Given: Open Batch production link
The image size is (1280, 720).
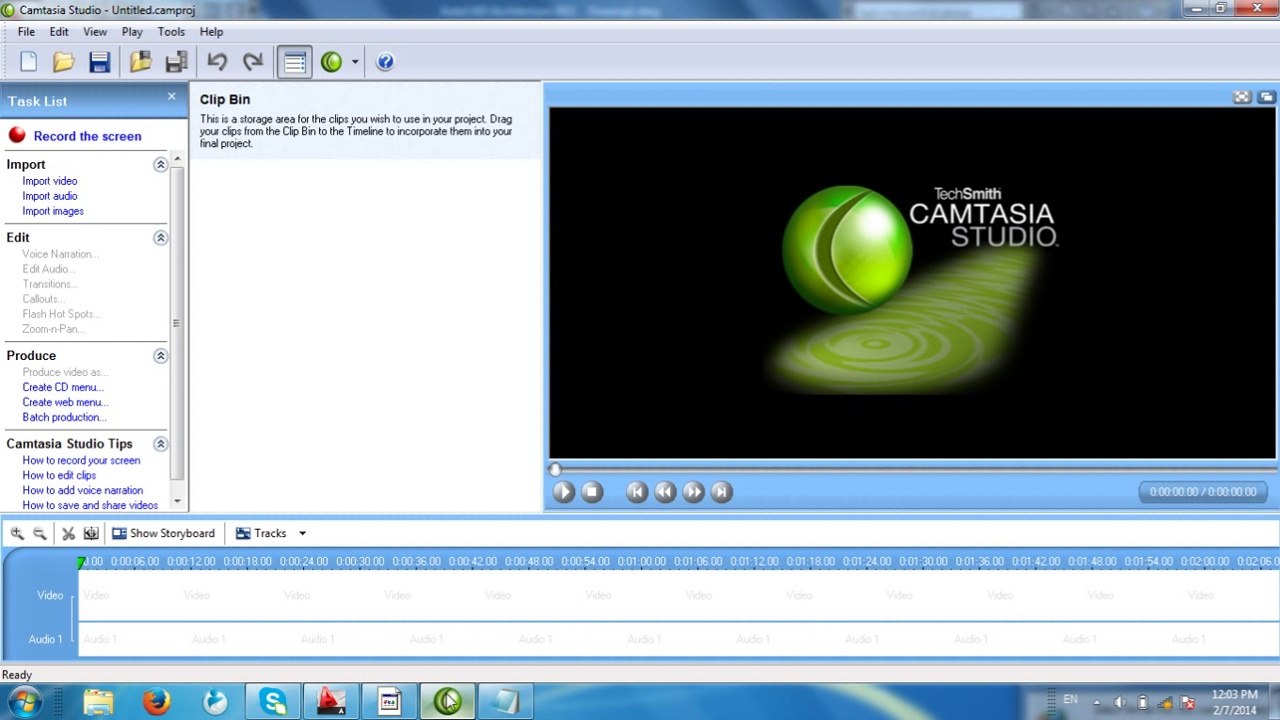Looking at the screenshot, I should pos(65,417).
